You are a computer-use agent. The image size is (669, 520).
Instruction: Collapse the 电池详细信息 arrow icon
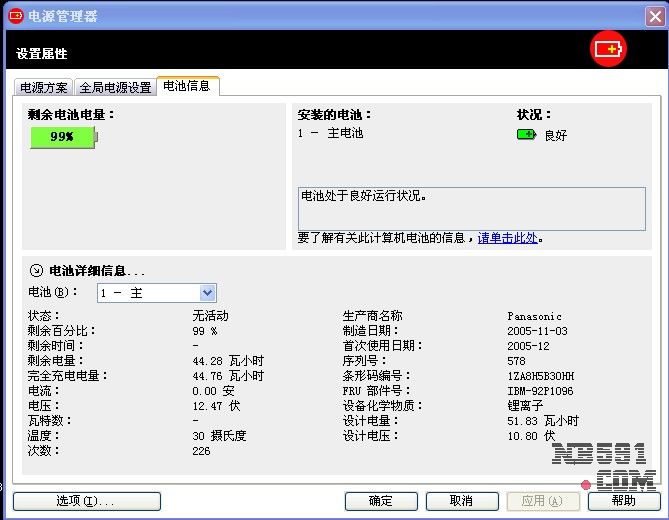36,270
